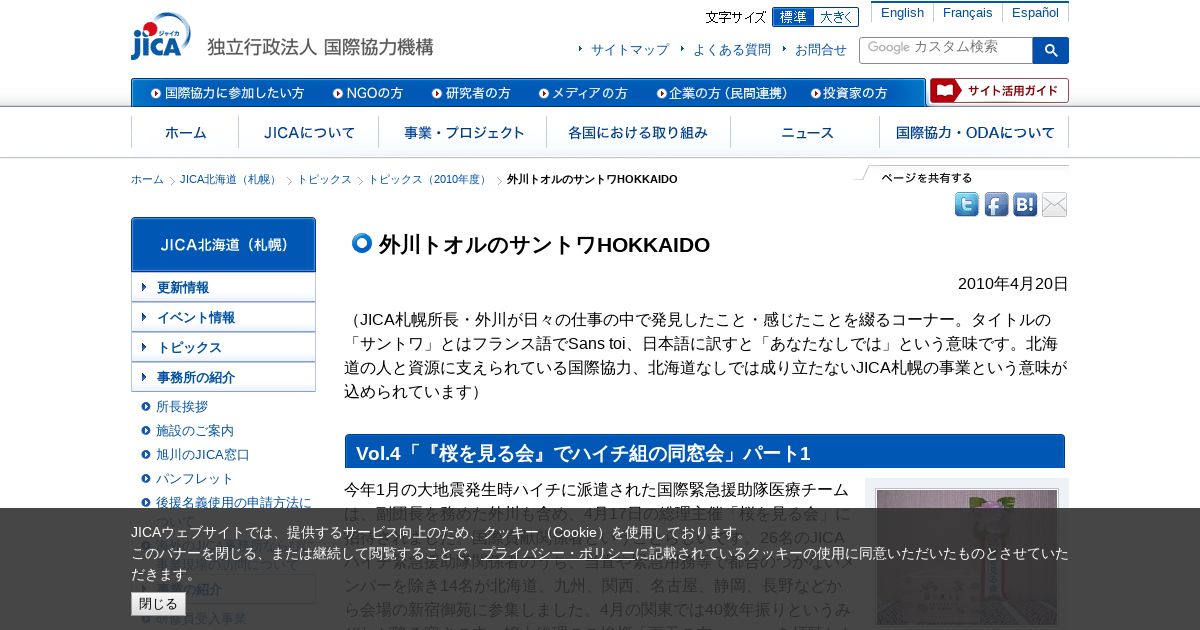Image resolution: width=1200 pixels, height=630 pixels.
Task: Open ニュース main tab
Action: pos(805,132)
